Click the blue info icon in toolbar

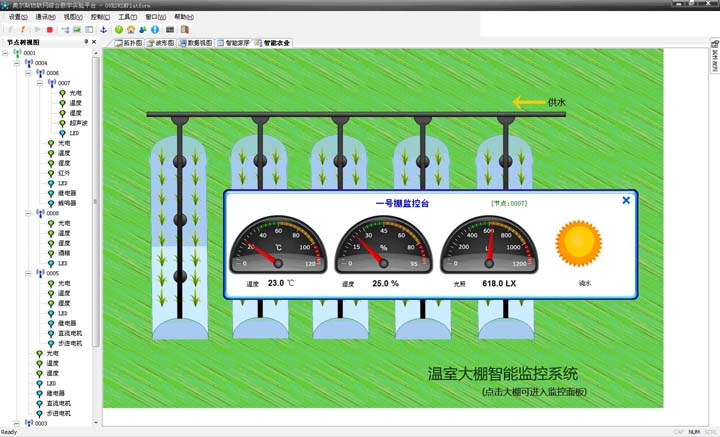(x=155, y=30)
